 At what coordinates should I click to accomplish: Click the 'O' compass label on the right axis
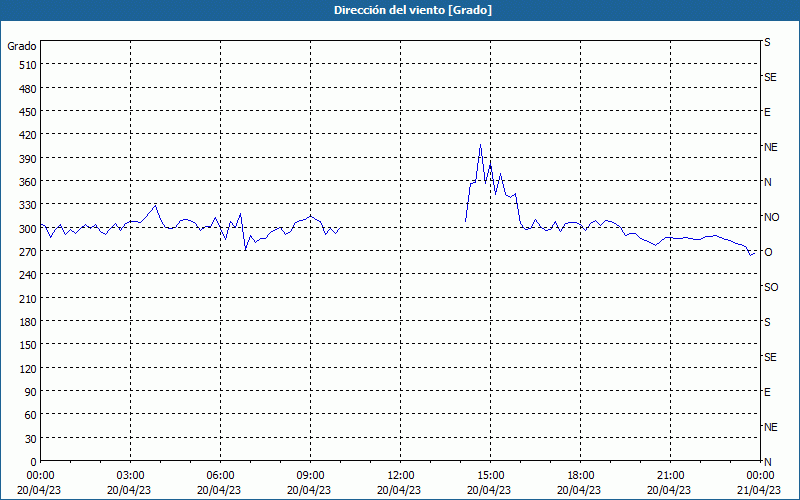pyautogui.click(x=768, y=252)
